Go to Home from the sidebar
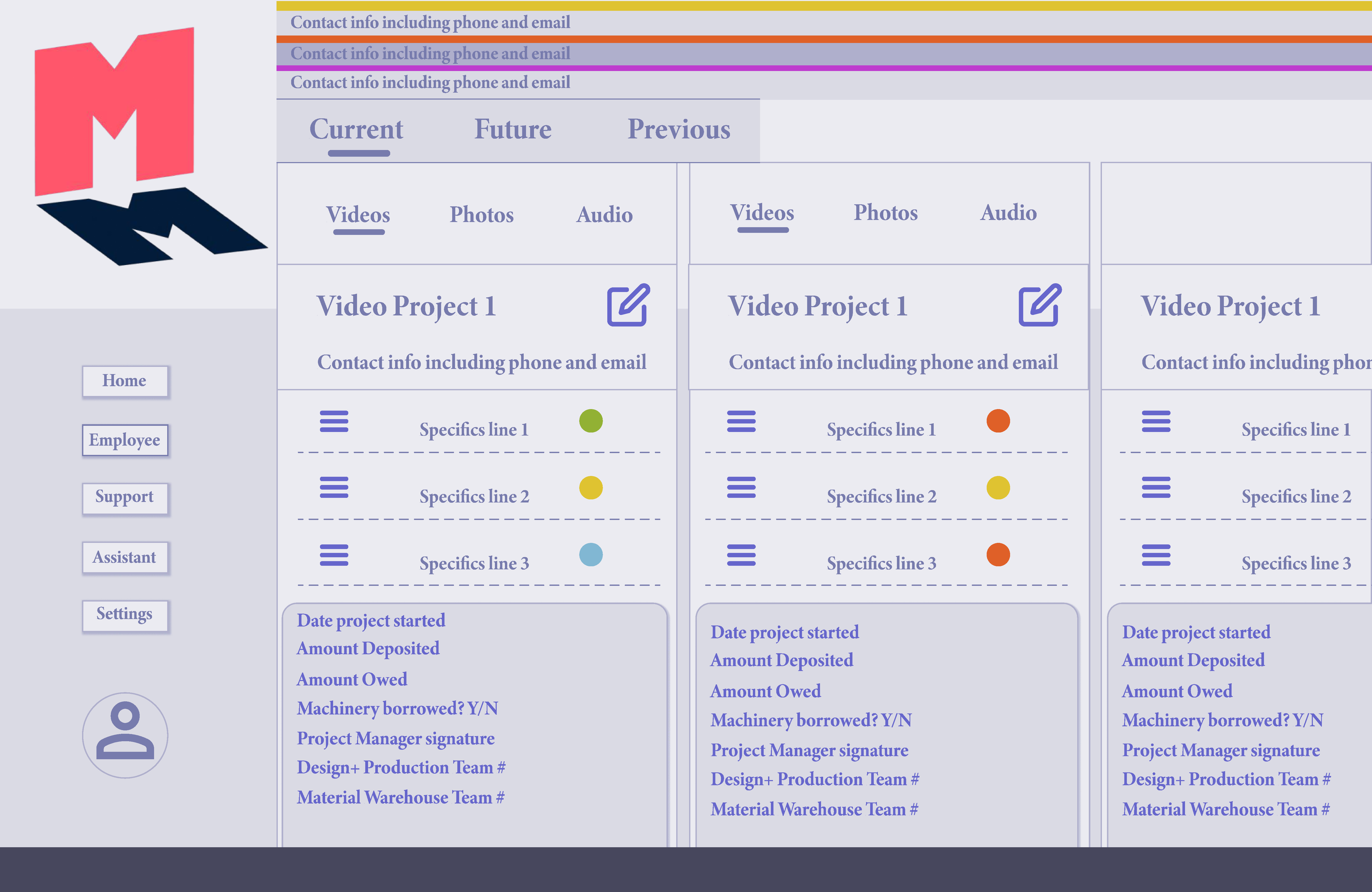Image resolution: width=1372 pixels, height=892 pixels. click(x=125, y=381)
